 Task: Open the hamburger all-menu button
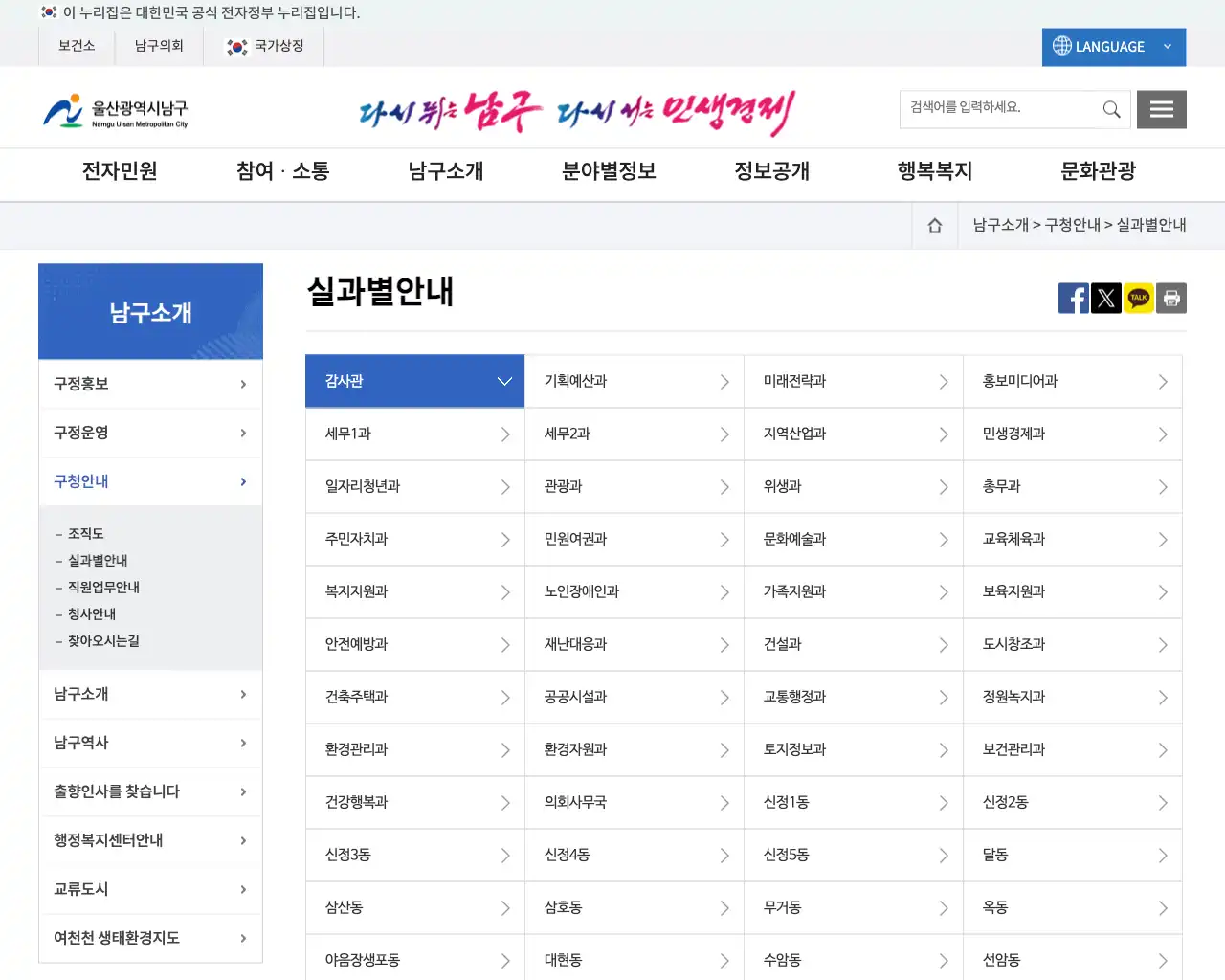pyautogui.click(x=1162, y=109)
